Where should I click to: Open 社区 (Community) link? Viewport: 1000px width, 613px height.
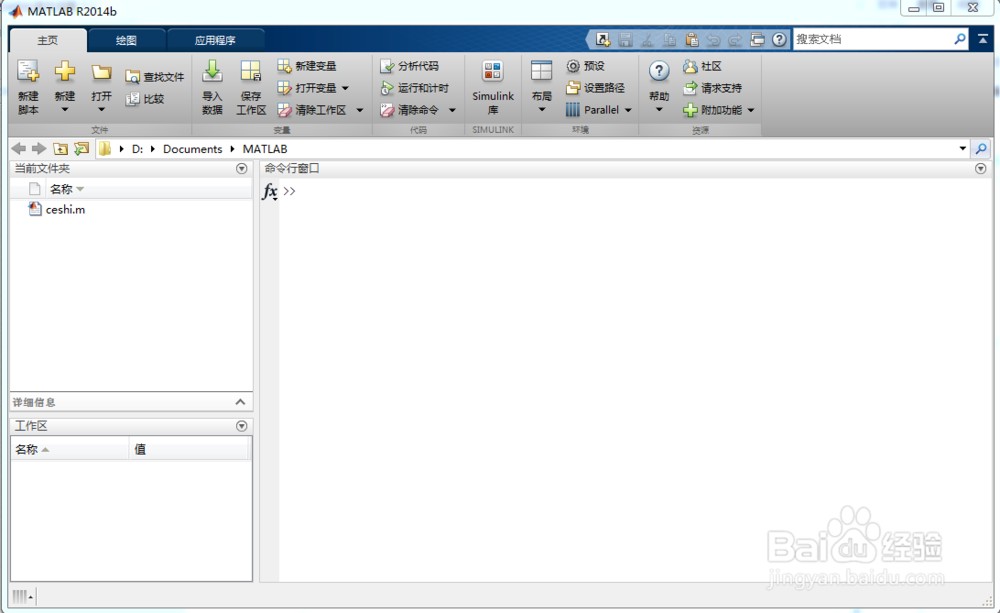click(702, 66)
